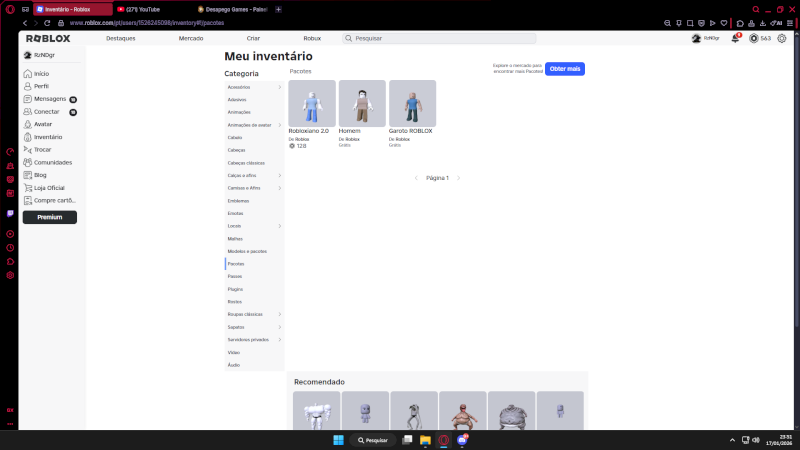
Task: Open the Destaques header menu
Action: pos(120,38)
